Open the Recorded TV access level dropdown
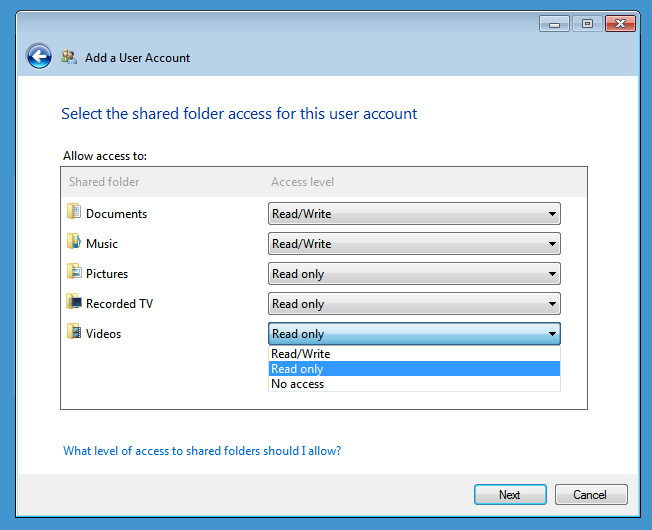 click(x=414, y=304)
